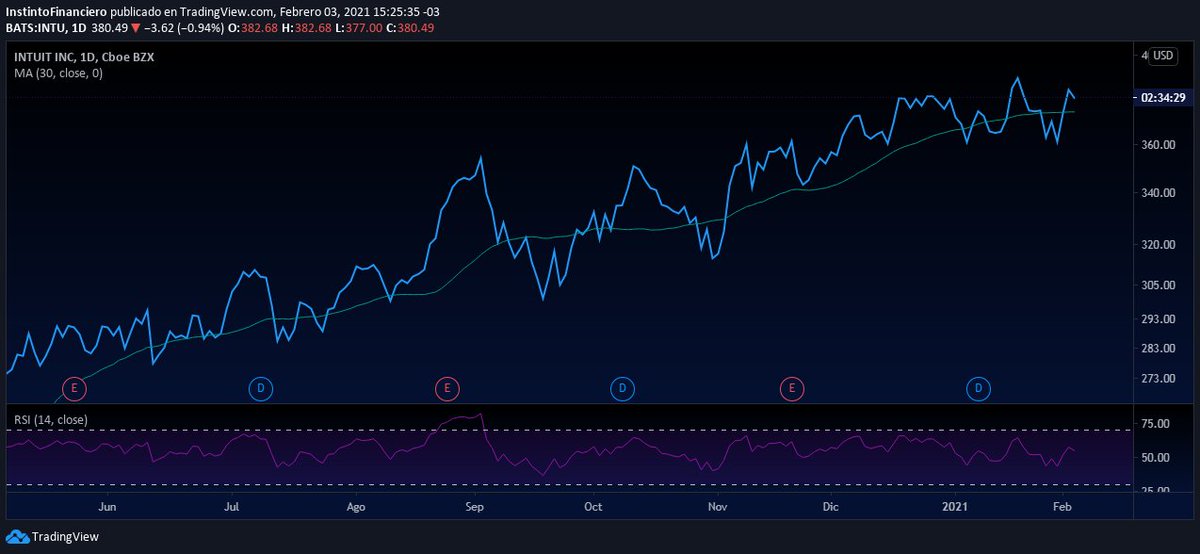Click the Jul label on time axis
The image size is (1200, 554).
[x=231, y=507]
